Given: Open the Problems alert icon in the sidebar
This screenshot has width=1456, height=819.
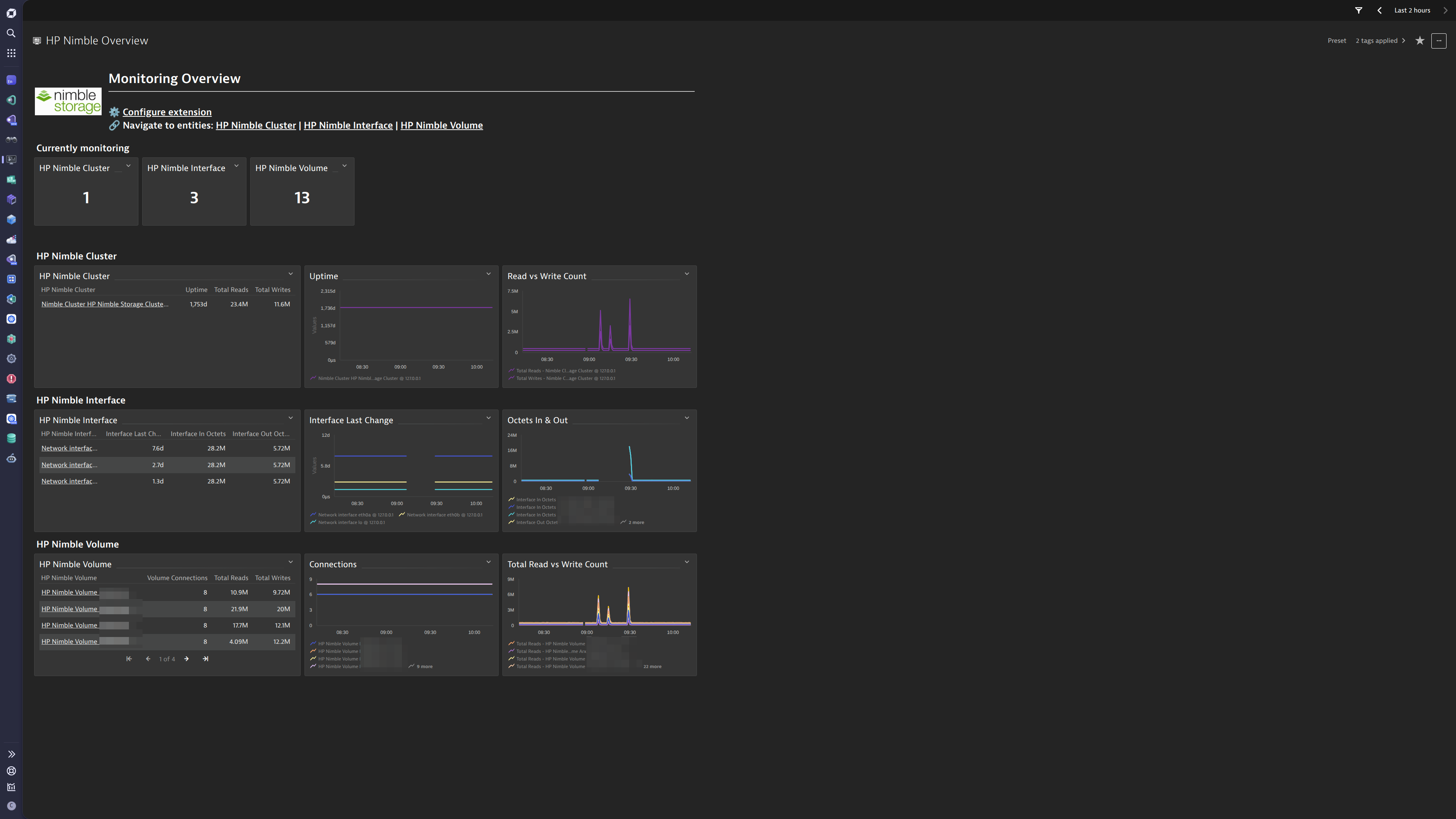Looking at the screenshot, I should [x=11, y=379].
